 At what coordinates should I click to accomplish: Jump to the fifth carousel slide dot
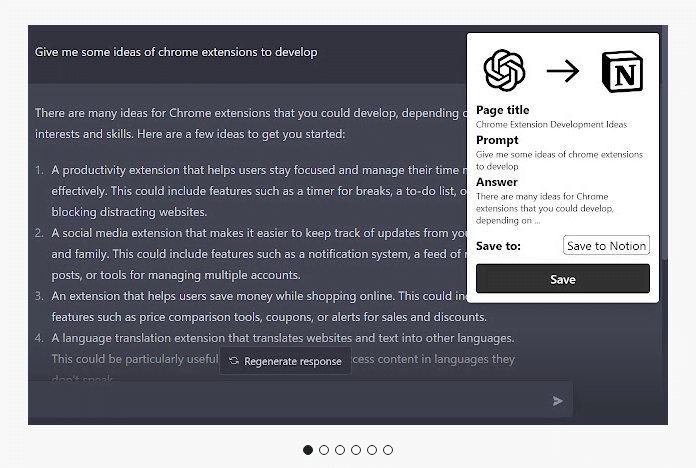pyautogui.click(x=372, y=450)
